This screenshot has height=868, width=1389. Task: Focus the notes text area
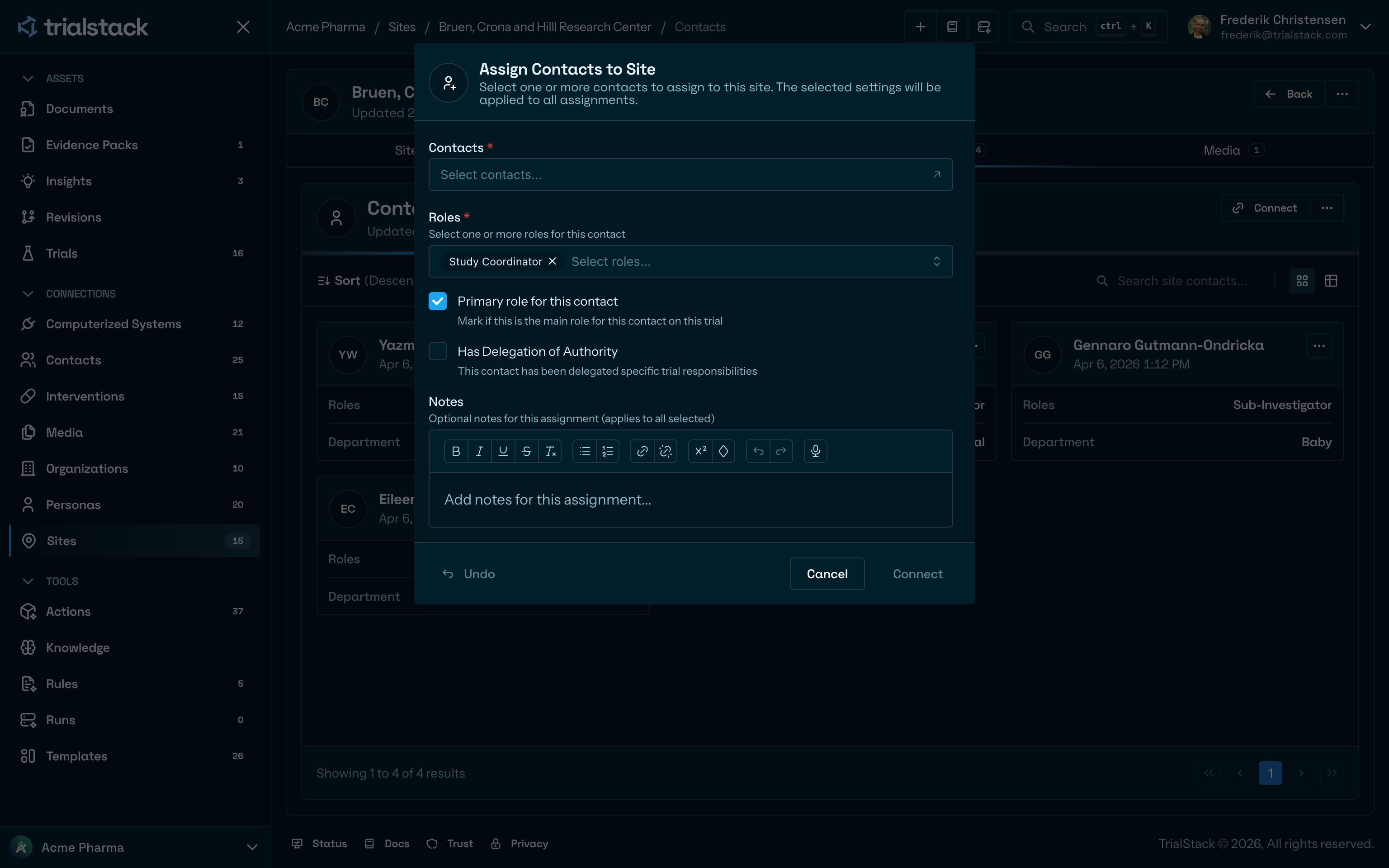pos(690,500)
